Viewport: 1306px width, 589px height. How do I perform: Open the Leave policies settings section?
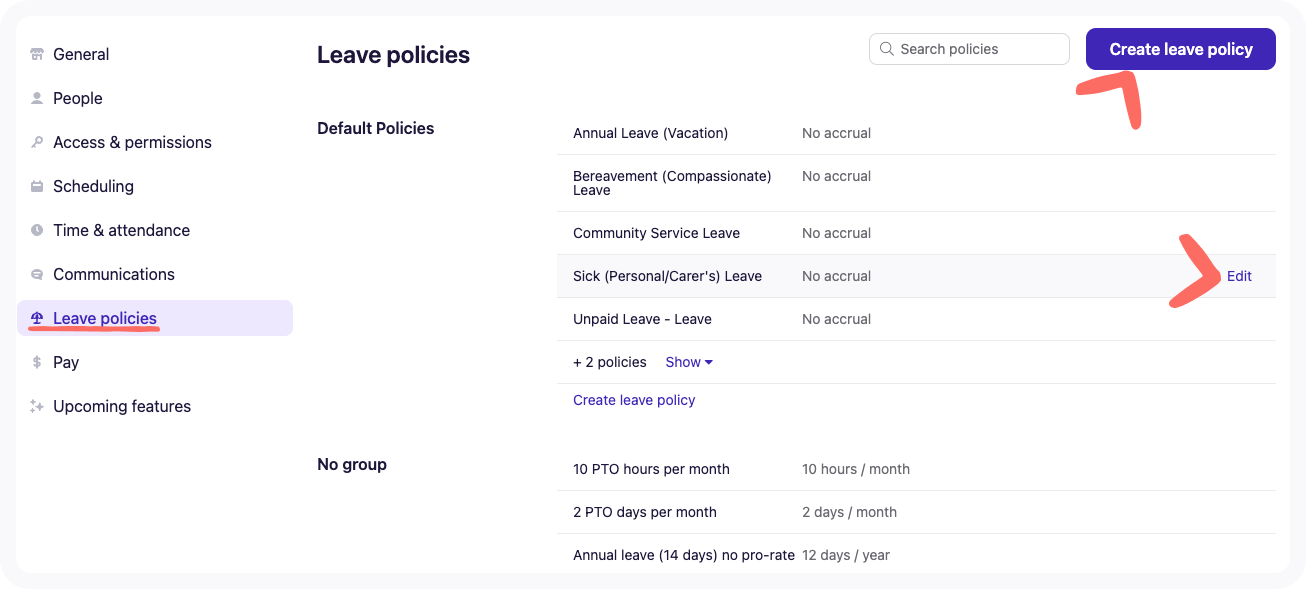[x=104, y=318]
